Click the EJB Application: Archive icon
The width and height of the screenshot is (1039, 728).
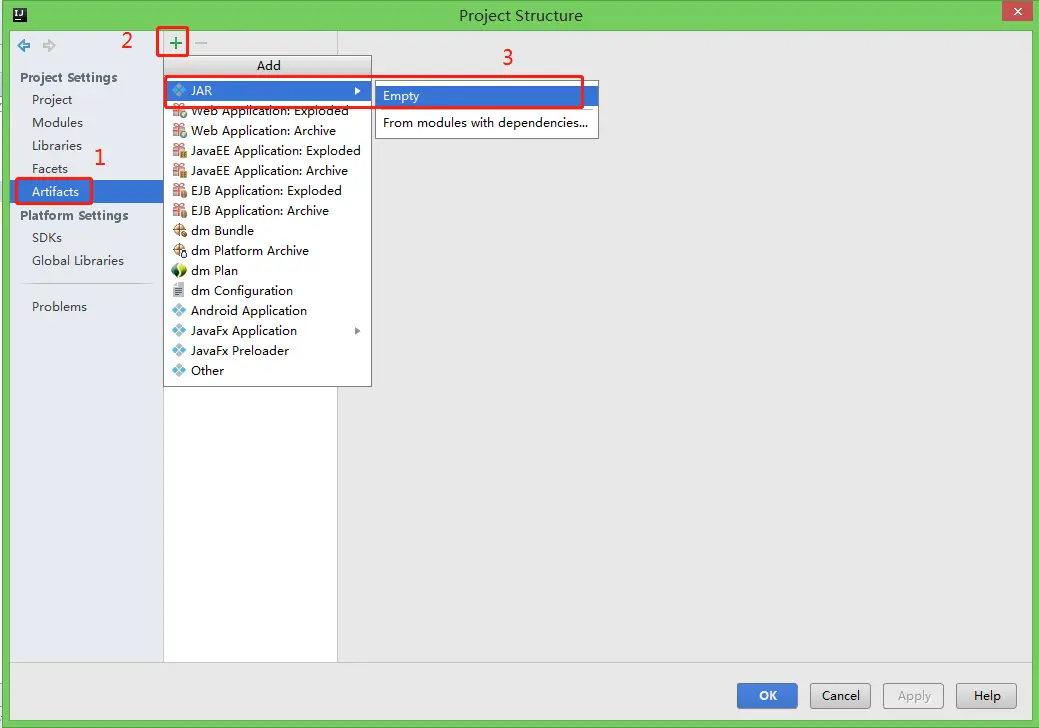click(180, 210)
